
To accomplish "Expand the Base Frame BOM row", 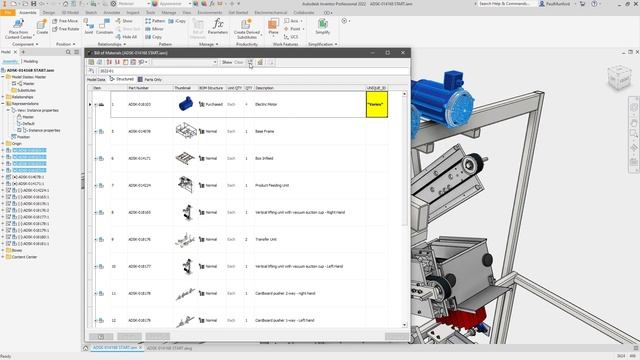I will 96,131.
